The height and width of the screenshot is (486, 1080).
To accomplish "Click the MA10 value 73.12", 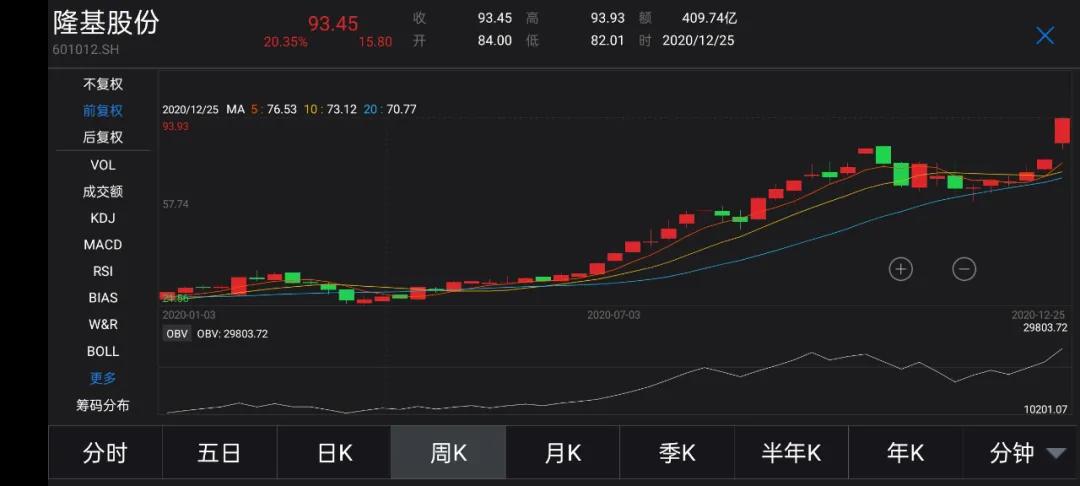I will 341,109.
